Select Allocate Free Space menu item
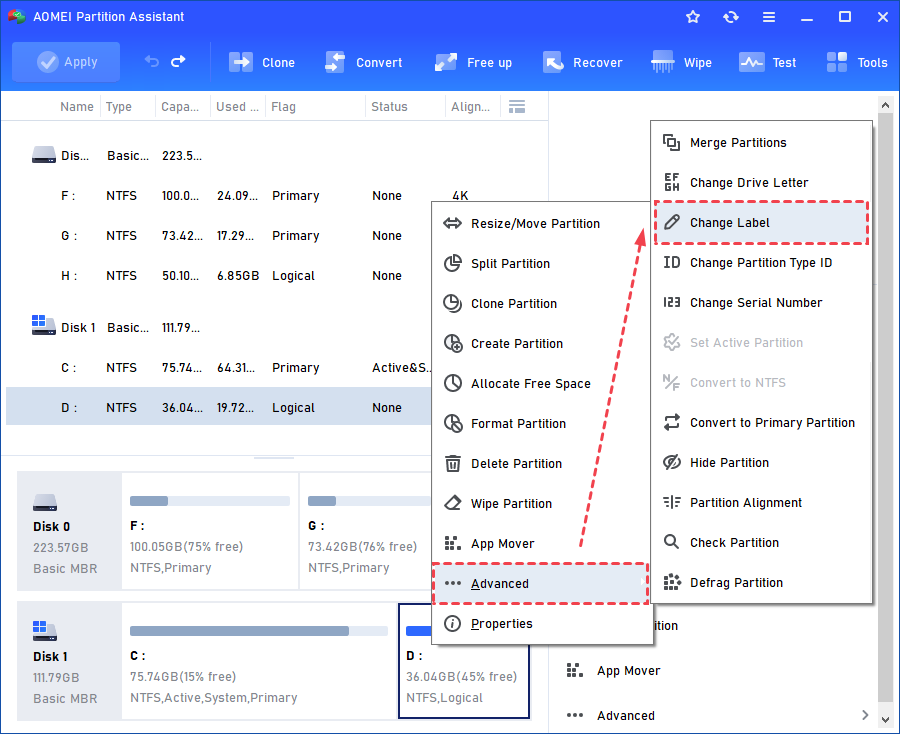900x734 pixels. [x=540, y=384]
